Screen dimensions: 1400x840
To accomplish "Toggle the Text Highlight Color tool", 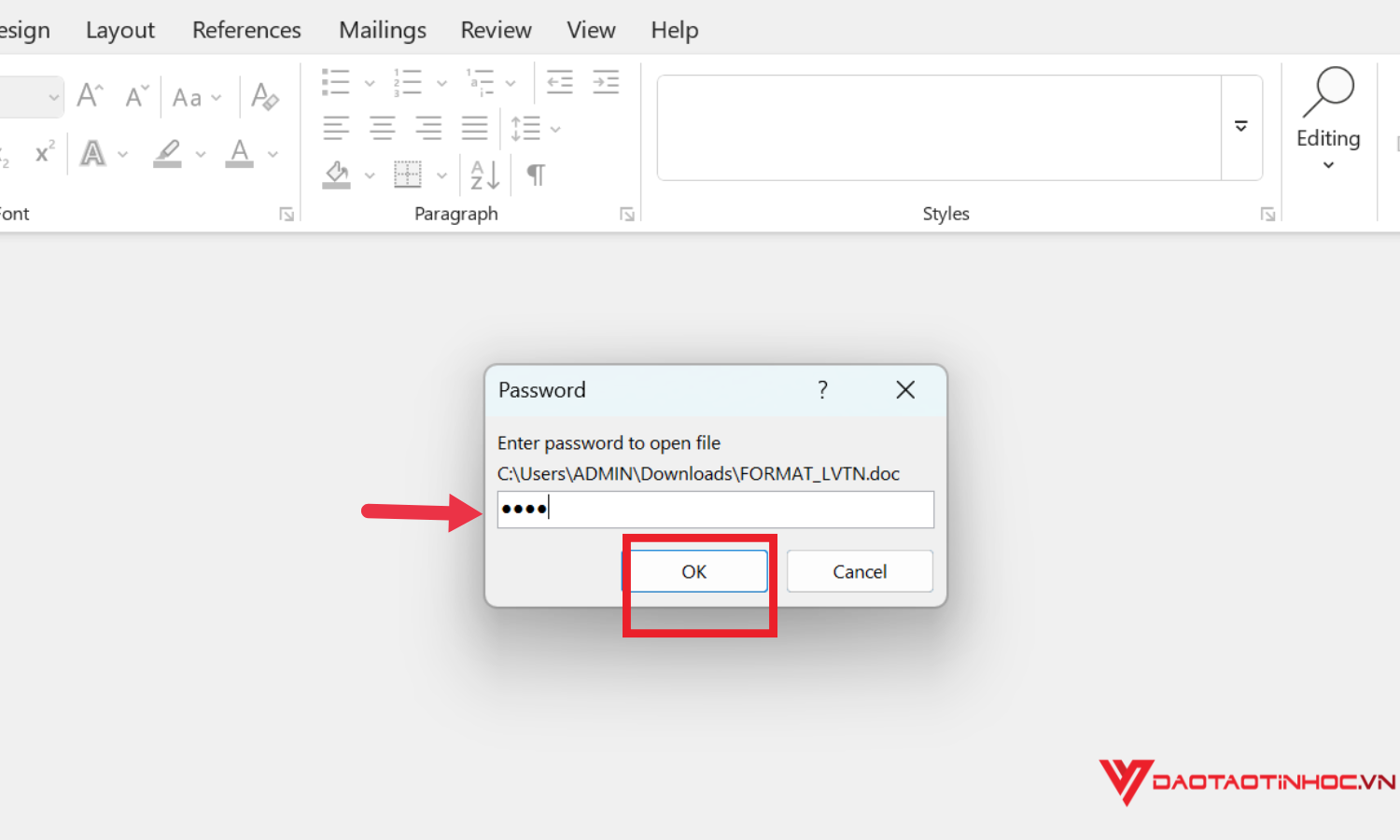I will (168, 153).
